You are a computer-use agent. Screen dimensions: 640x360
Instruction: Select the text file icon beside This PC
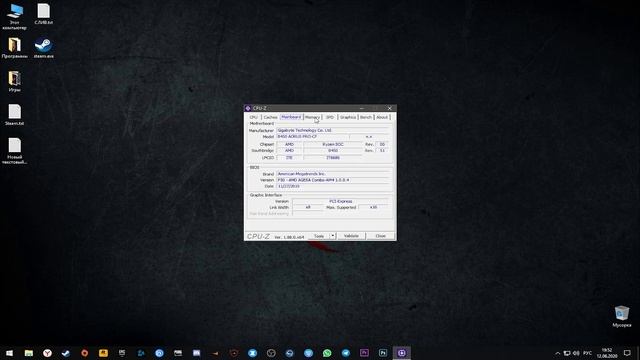[x=44, y=14]
